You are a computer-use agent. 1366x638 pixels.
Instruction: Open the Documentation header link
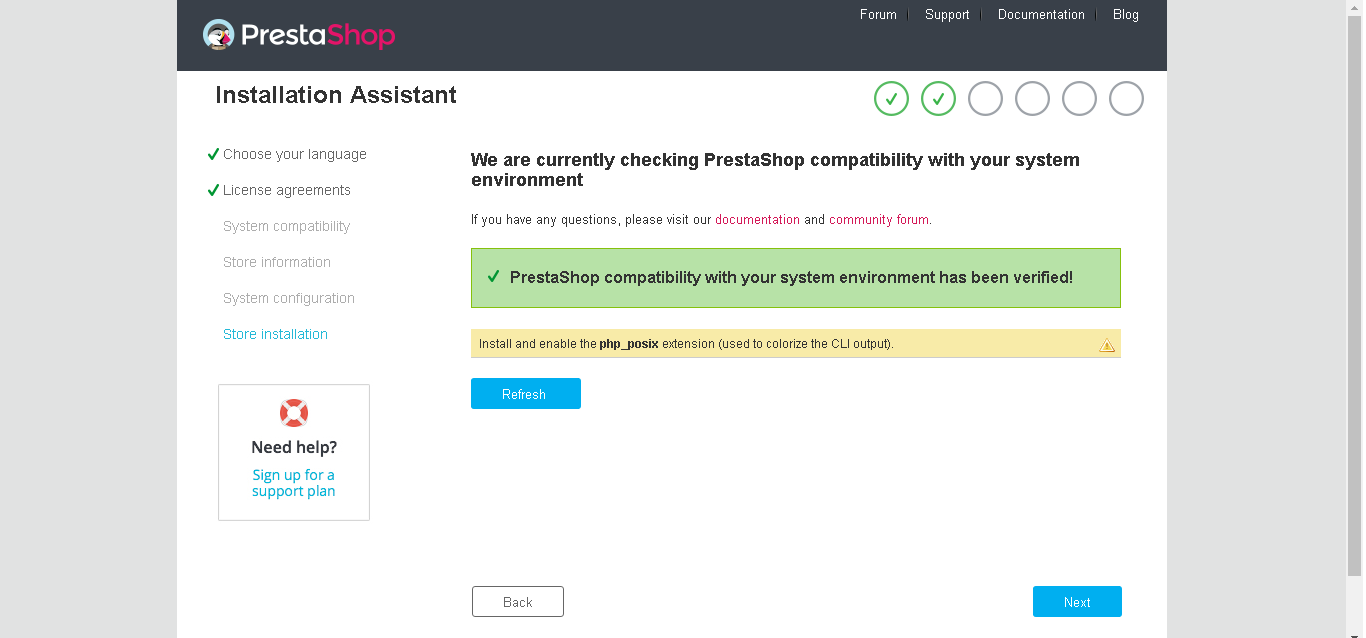1041,15
